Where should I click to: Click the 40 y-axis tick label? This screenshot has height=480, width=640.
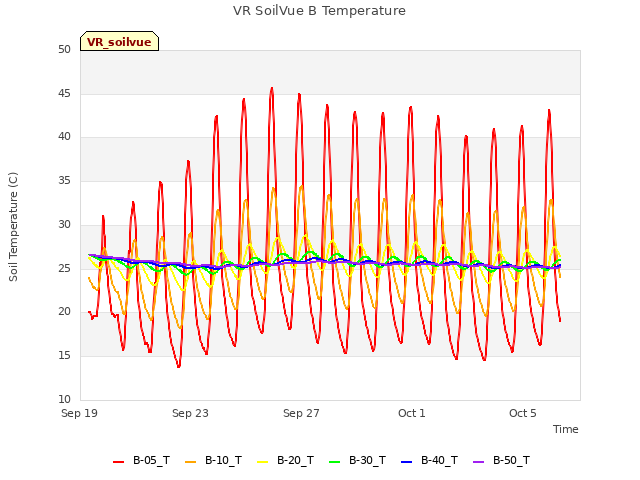pos(64,137)
